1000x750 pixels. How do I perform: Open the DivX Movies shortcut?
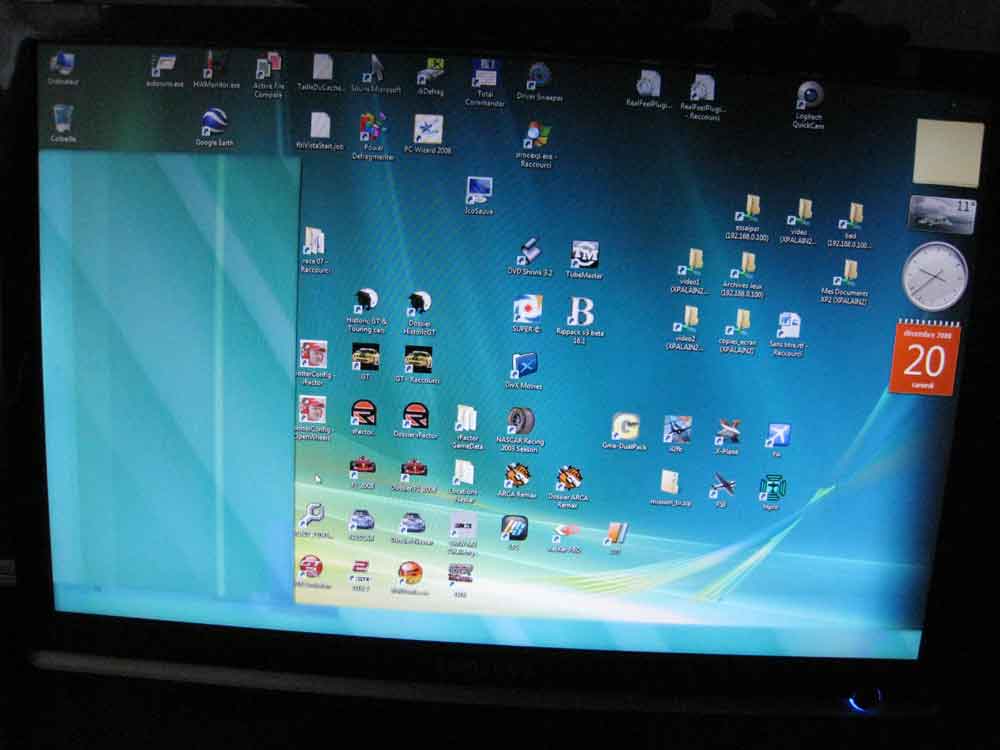coord(524,371)
